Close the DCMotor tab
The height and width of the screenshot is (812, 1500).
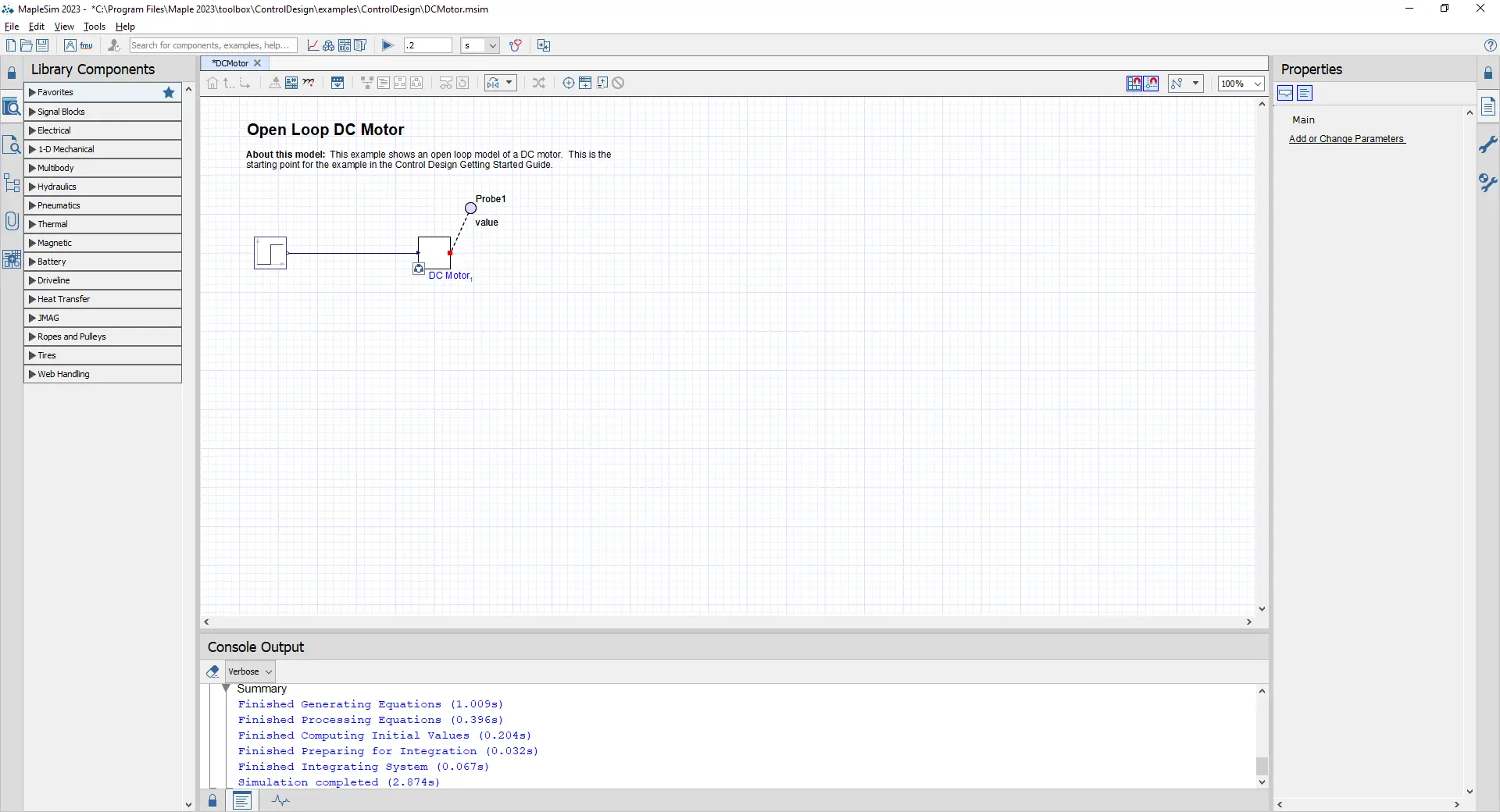(257, 63)
